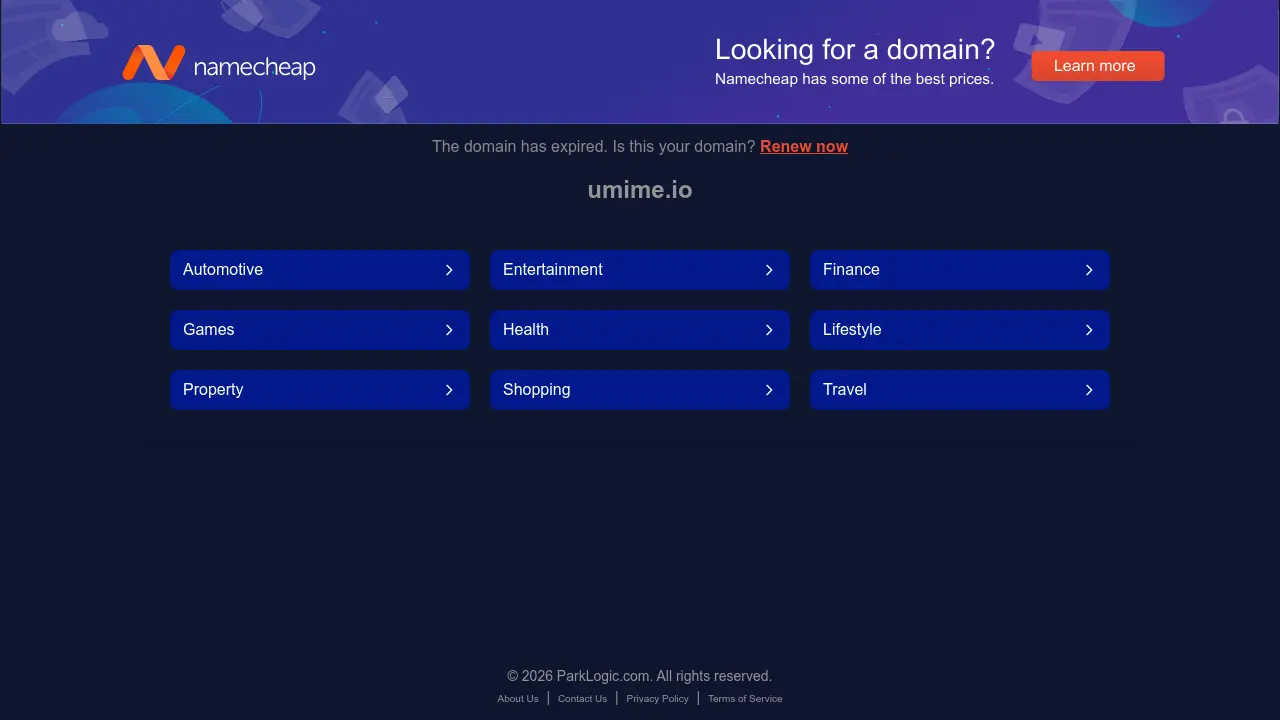
Task: Select the Automotive category chevron arrow
Action: [x=449, y=270]
